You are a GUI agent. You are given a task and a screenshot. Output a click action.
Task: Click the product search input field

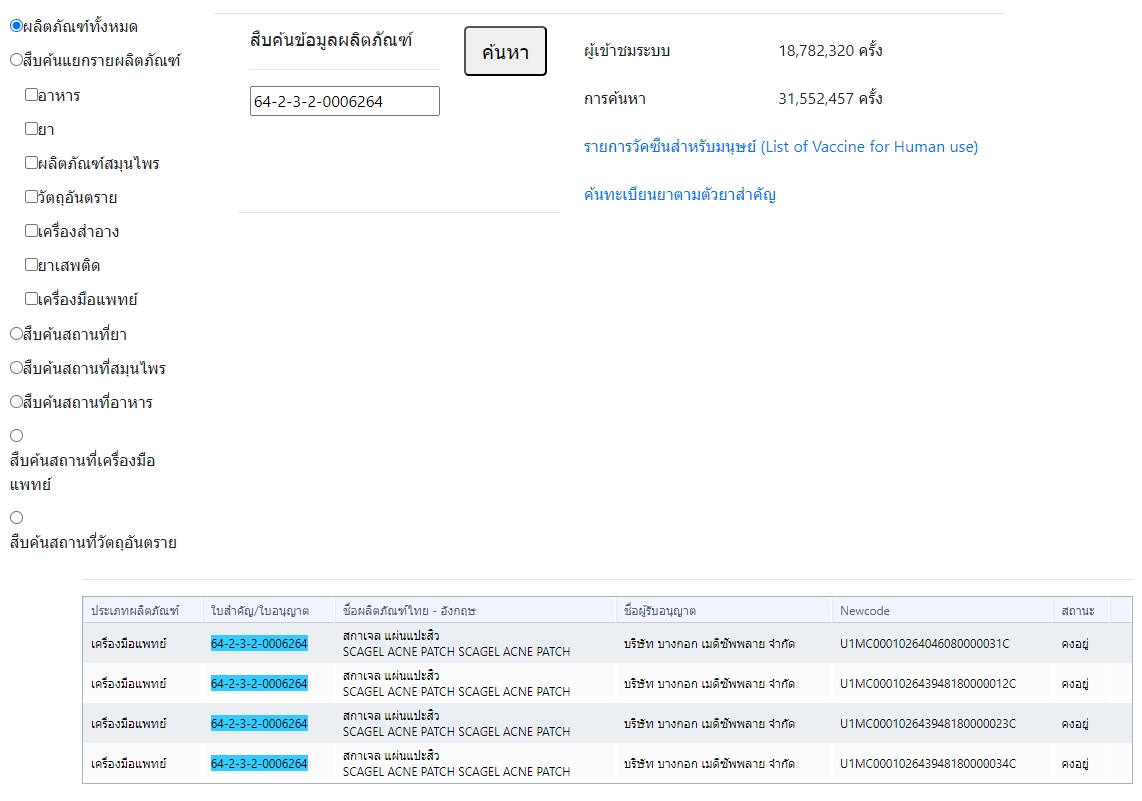(x=344, y=101)
